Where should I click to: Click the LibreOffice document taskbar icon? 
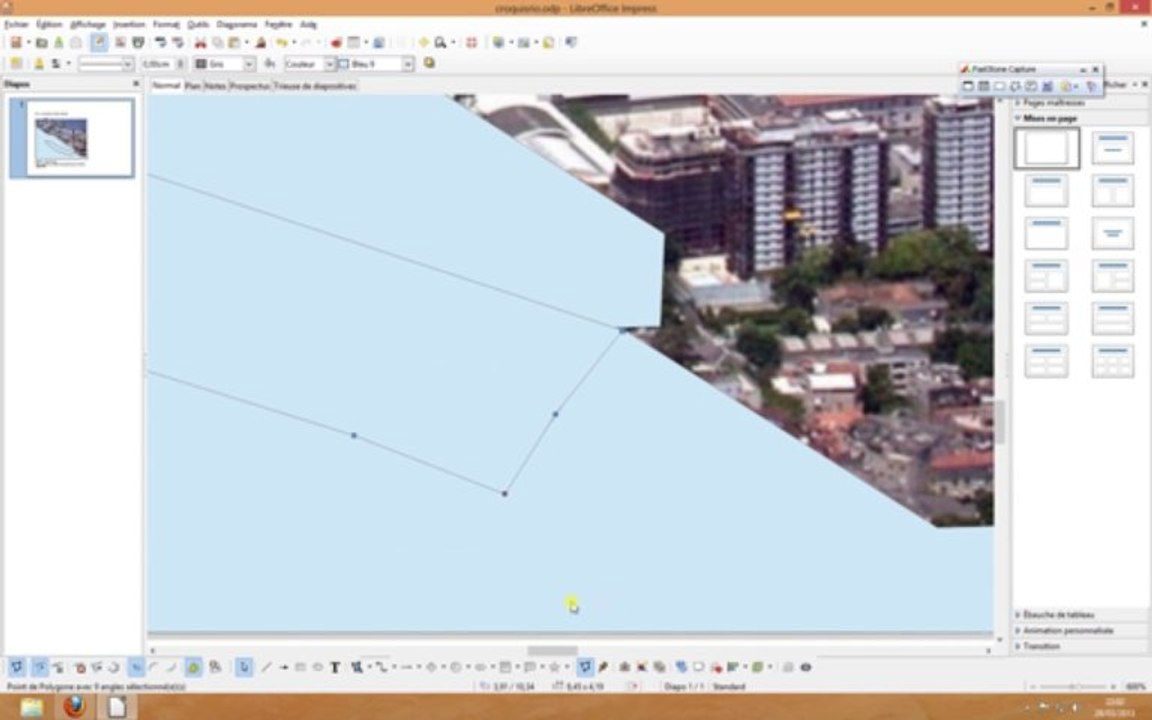click(x=117, y=708)
